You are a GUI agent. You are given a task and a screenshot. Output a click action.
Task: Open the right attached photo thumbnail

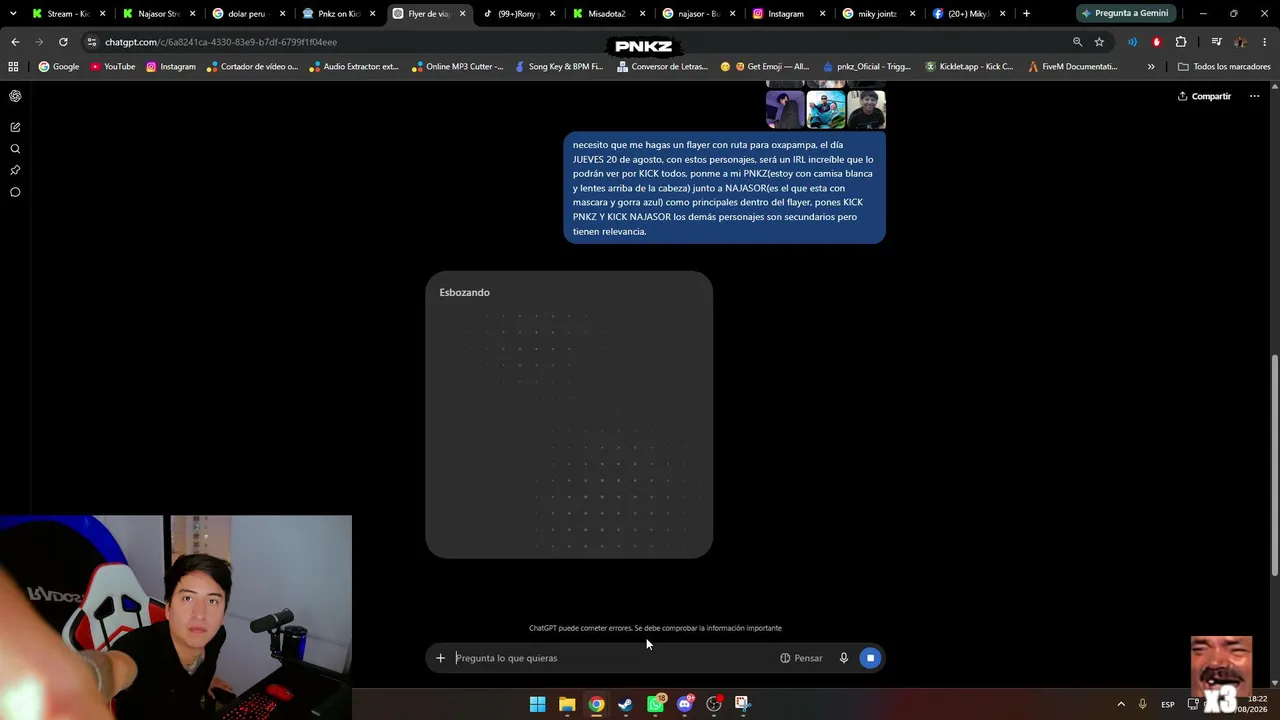(866, 109)
